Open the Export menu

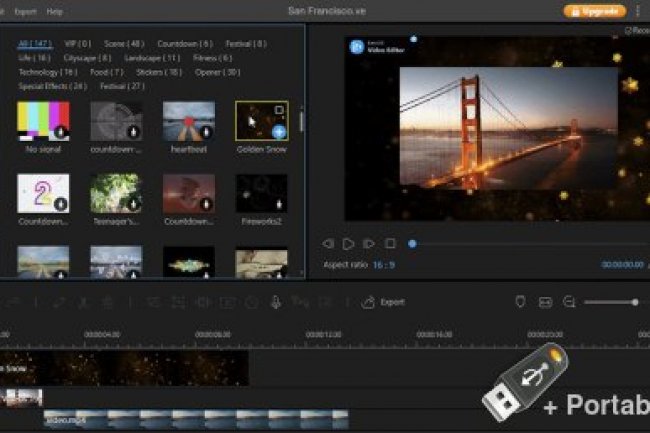(25, 12)
